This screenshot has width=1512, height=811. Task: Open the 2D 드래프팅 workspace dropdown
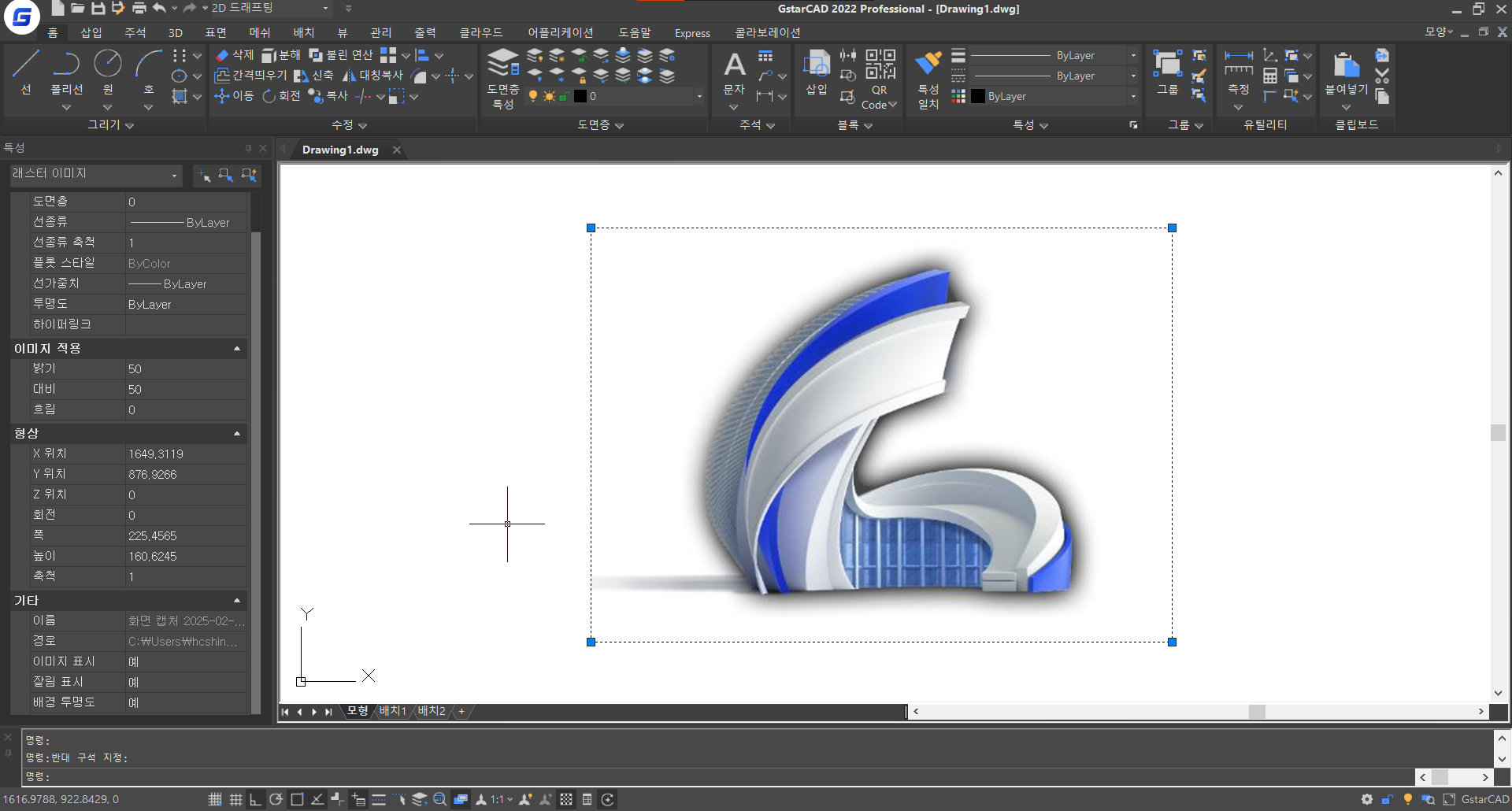pos(270,8)
